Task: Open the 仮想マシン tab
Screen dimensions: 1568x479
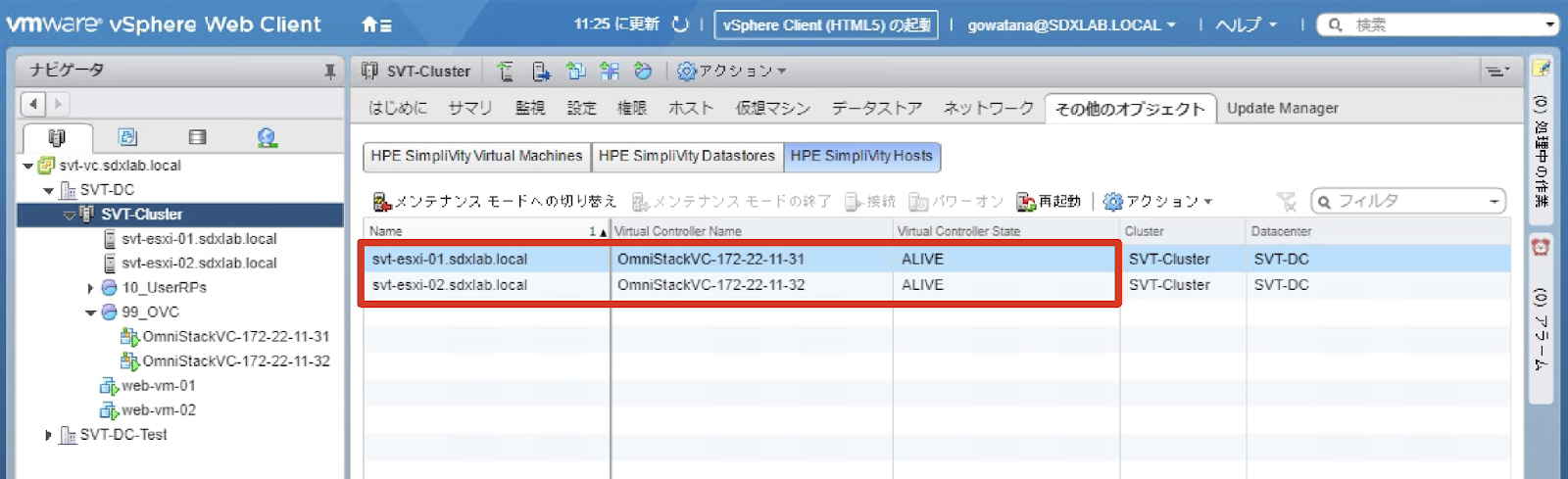Action: tap(773, 108)
